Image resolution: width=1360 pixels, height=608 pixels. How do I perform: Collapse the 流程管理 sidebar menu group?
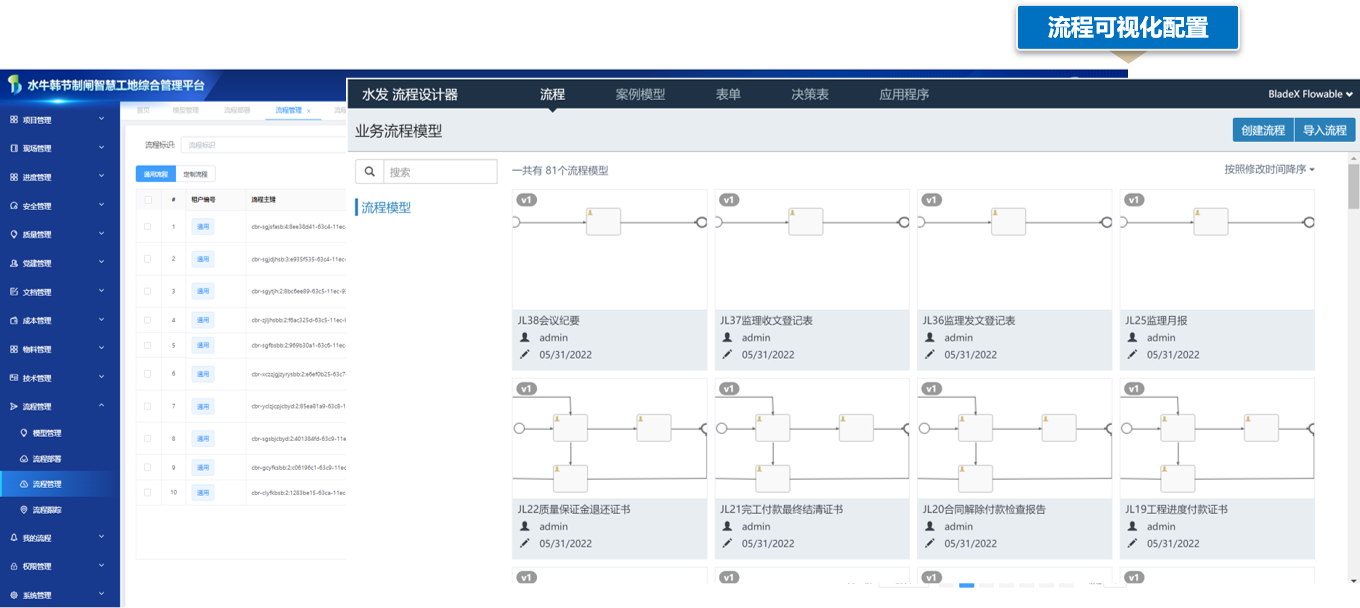pyautogui.click(x=101, y=406)
